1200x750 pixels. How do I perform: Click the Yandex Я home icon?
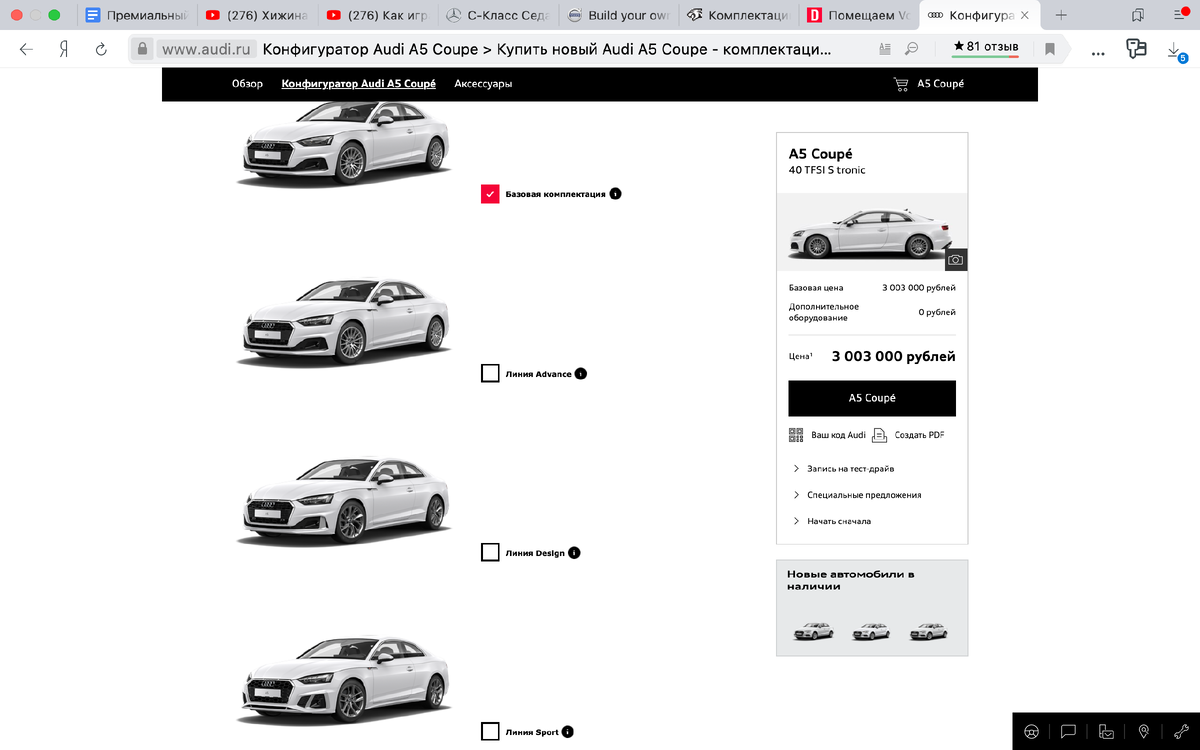[64, 49]
